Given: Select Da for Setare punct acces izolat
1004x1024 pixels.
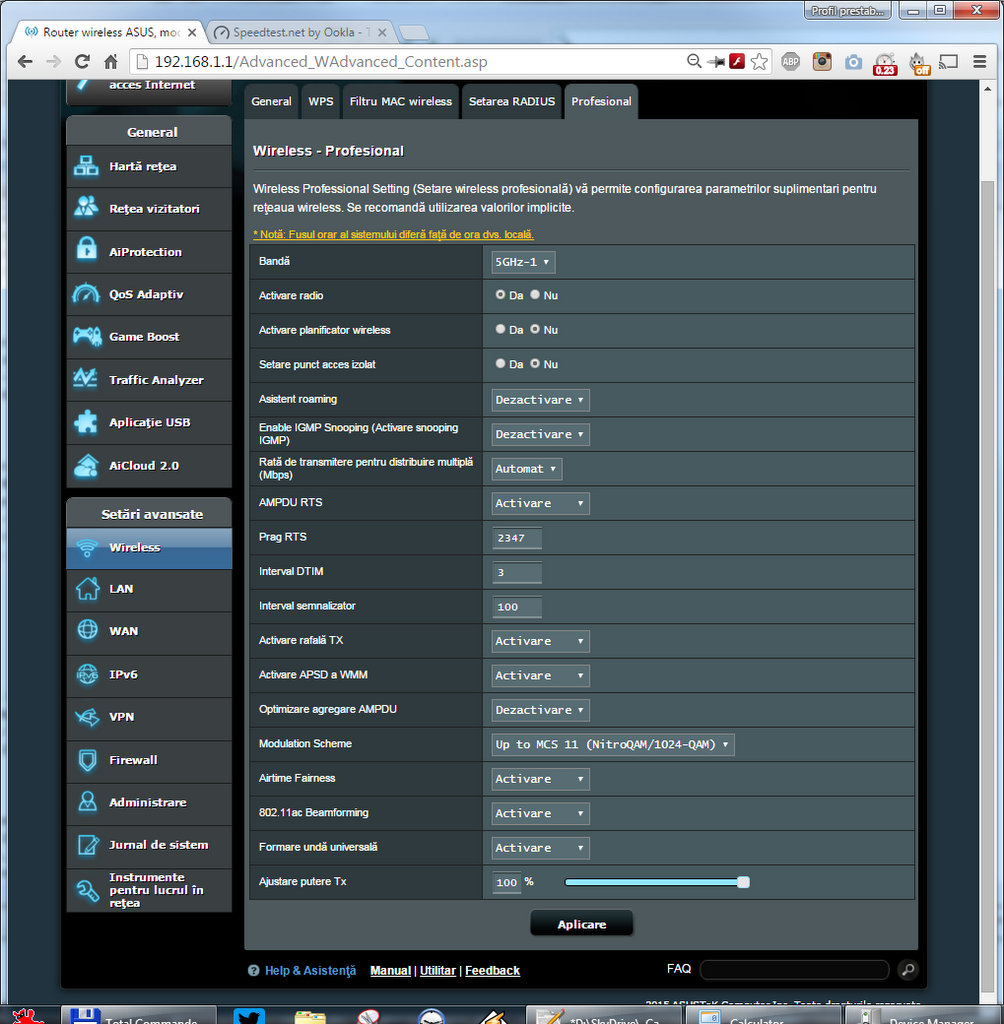Looking at the screenshot, I should 501,364.
